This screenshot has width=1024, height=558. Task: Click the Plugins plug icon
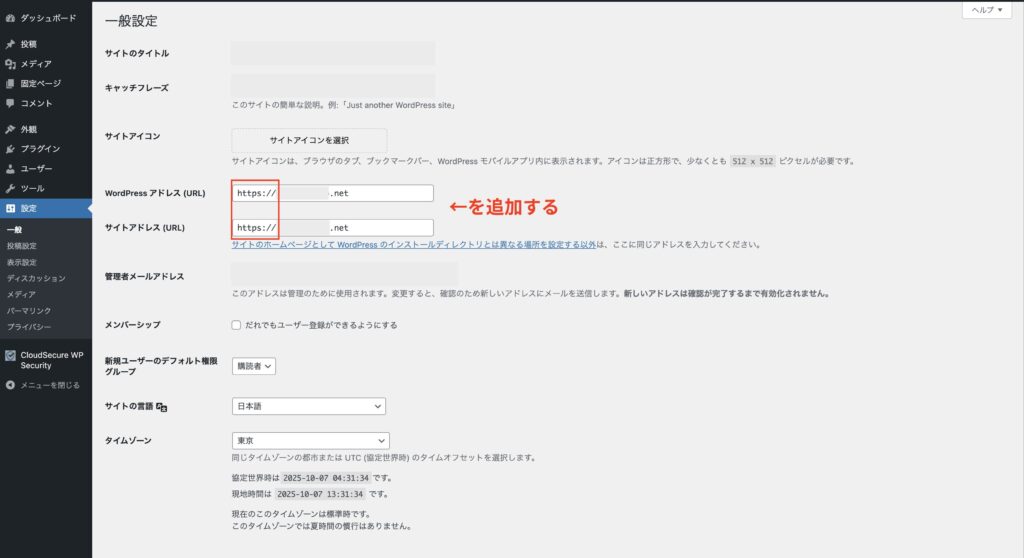pos(10,149)
